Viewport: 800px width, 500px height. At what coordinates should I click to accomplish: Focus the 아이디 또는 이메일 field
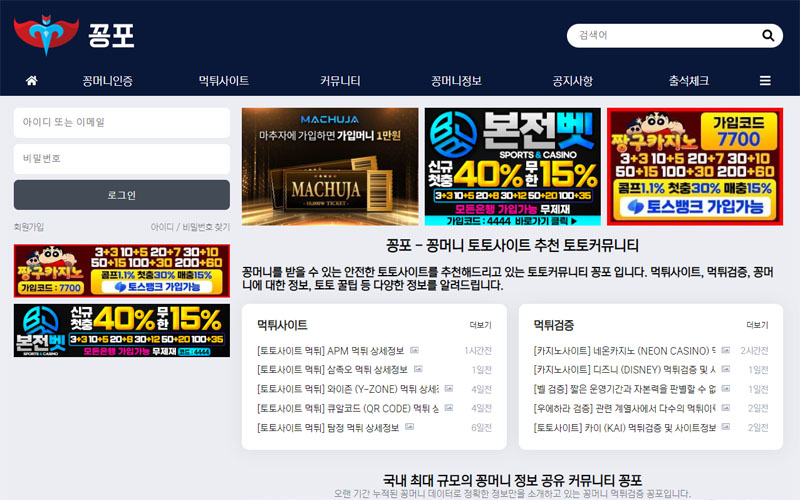pyautogui.click(x=122, y=122)
